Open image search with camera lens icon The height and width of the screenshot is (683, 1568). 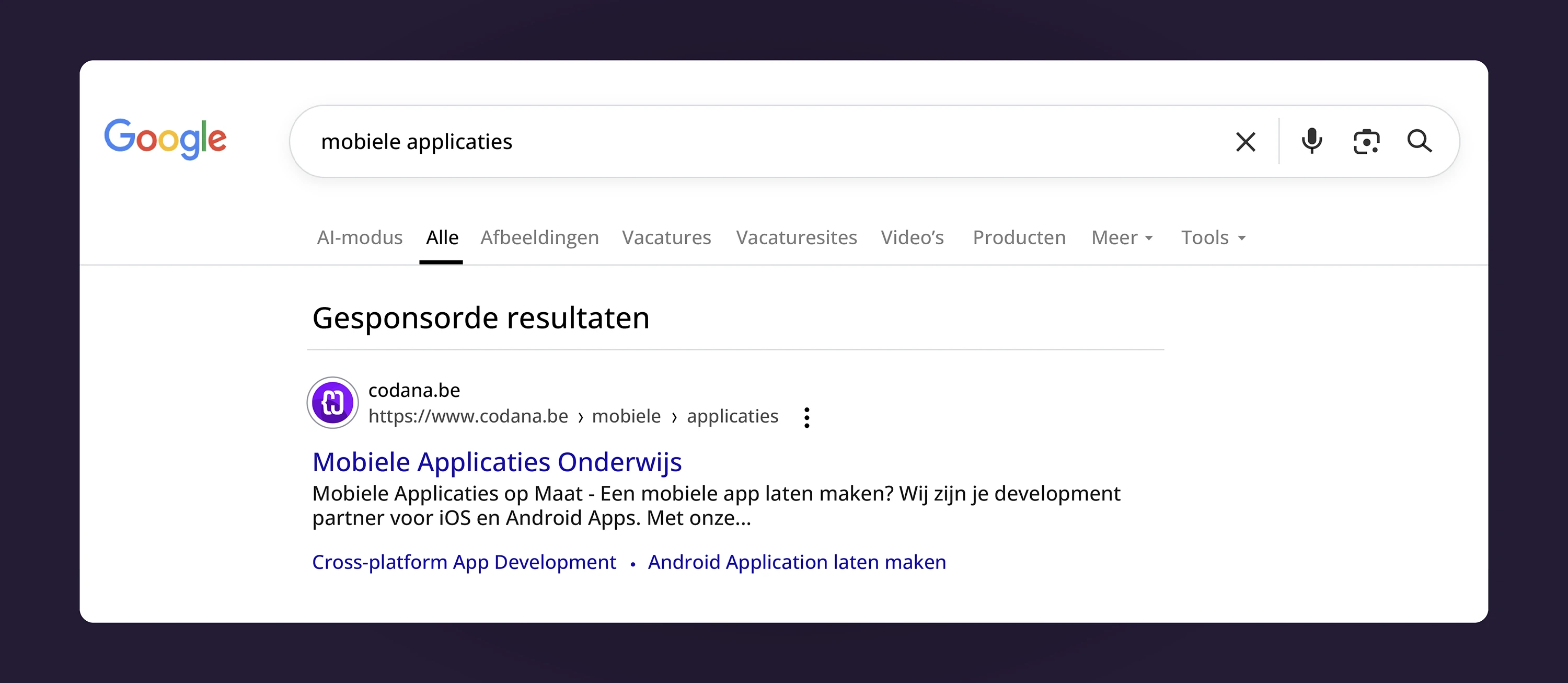(1366, 142)
